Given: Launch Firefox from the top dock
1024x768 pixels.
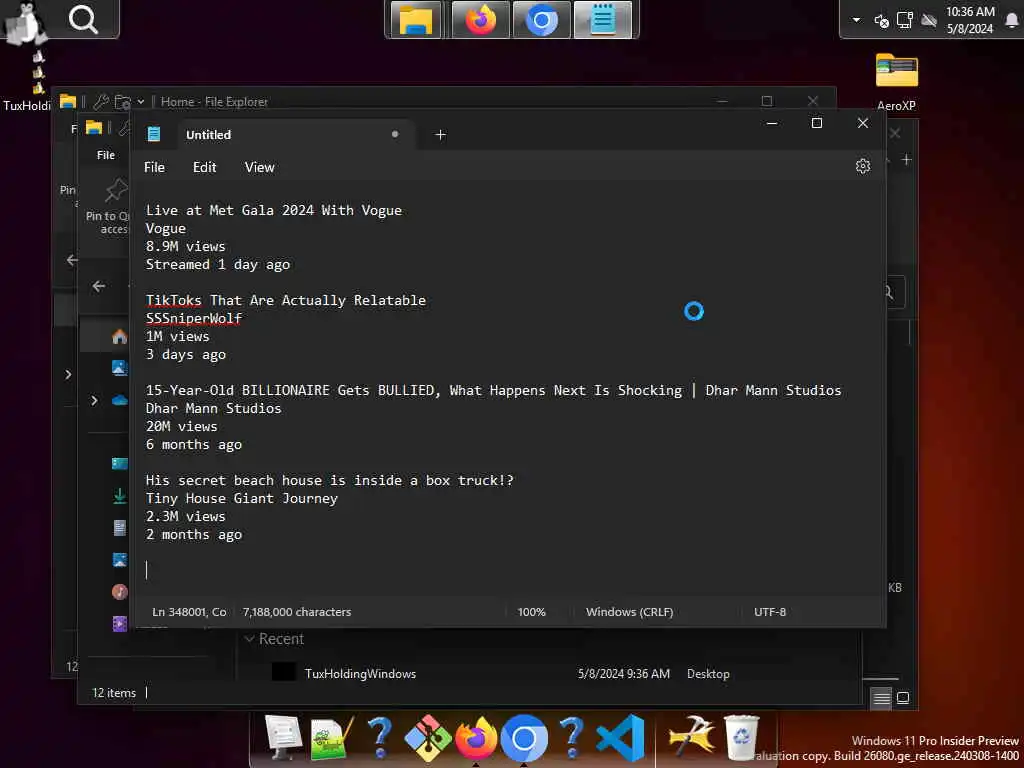Looking at the screenshot, I should pos(480,20).
